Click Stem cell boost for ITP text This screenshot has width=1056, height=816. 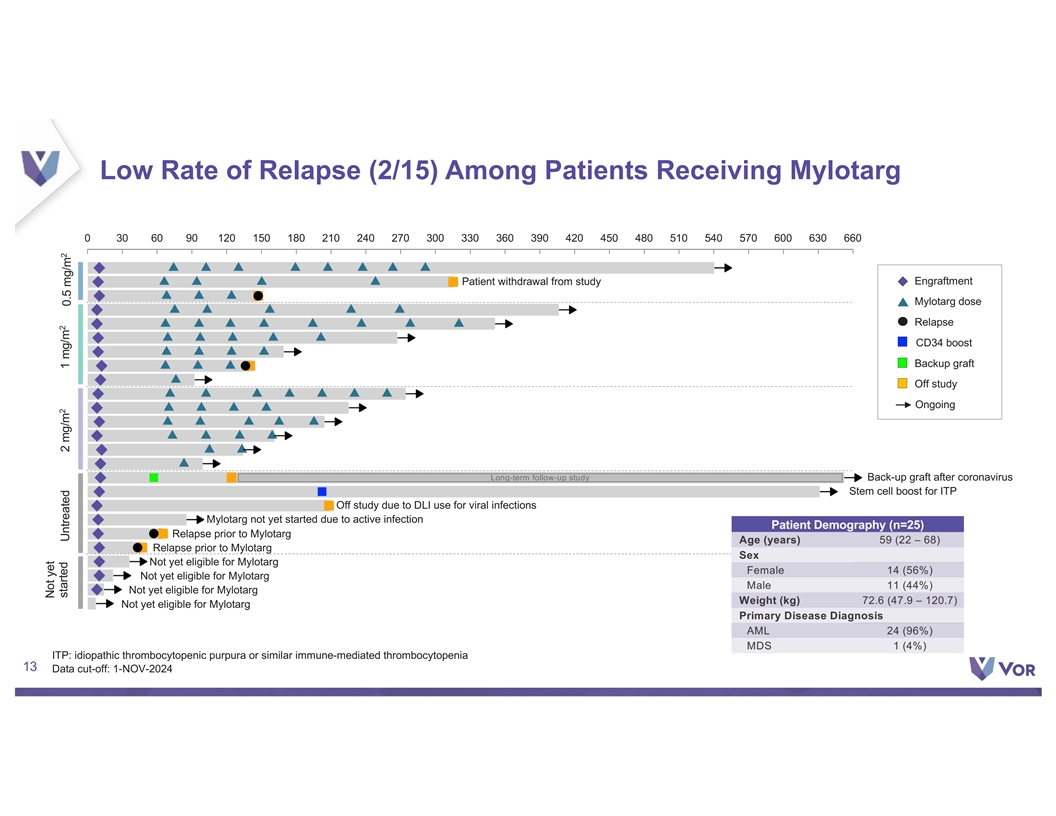(902, 491)
